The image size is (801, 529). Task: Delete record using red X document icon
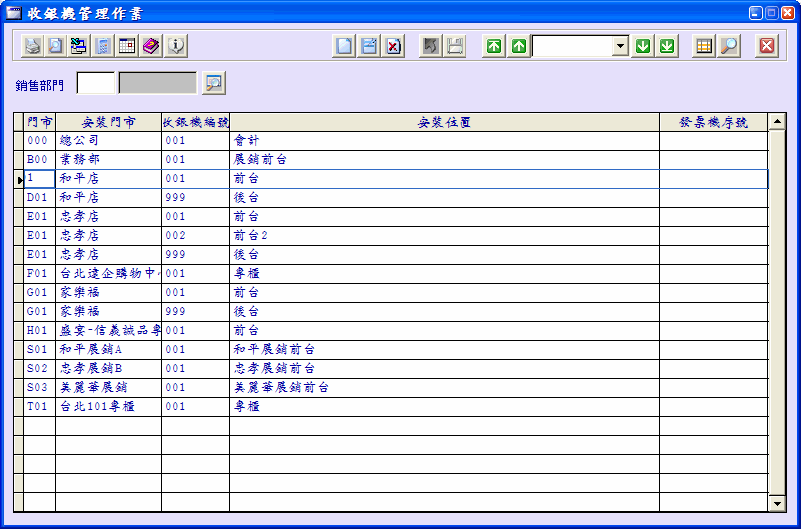(x=394, y=46)
